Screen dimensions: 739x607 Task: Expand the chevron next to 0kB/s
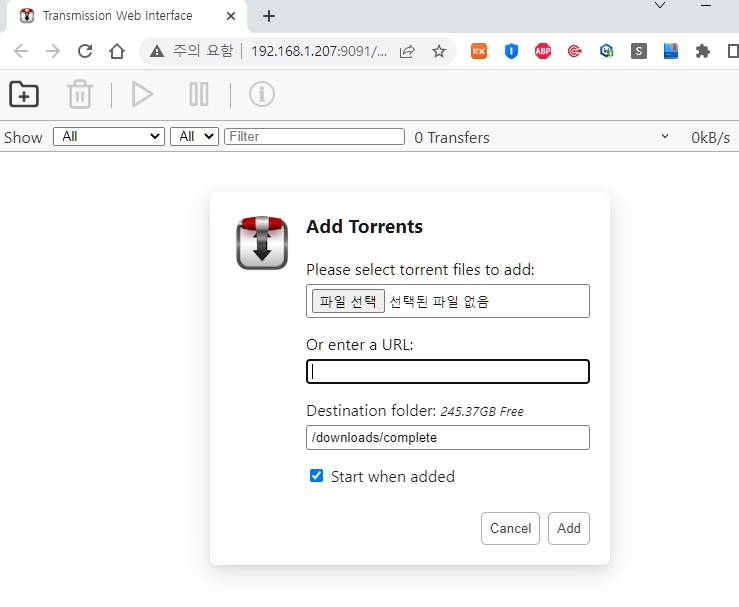665,137
